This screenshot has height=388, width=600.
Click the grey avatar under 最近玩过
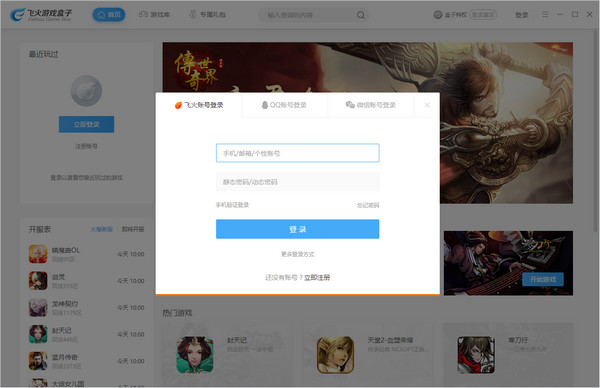pos(86,91)
